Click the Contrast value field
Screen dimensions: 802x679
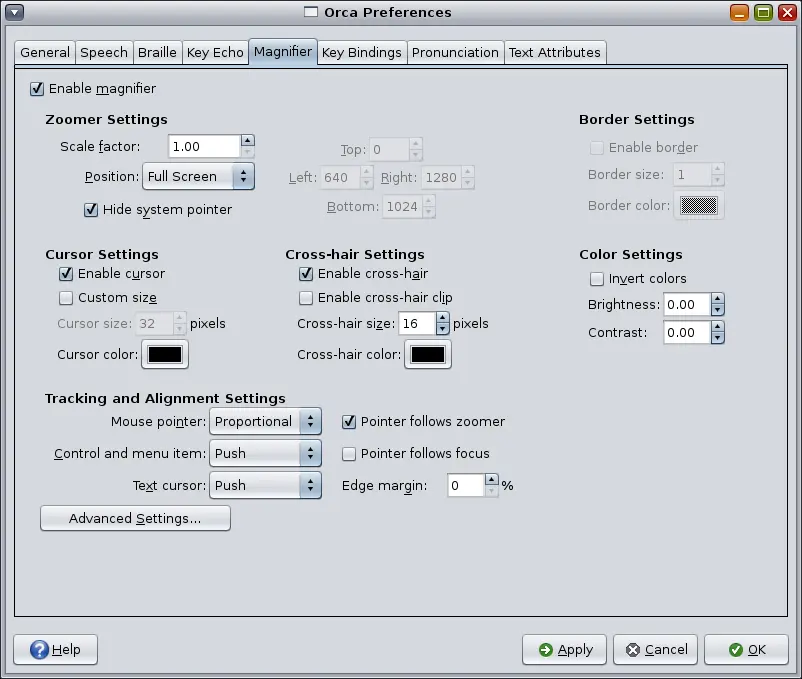[686, 333]
